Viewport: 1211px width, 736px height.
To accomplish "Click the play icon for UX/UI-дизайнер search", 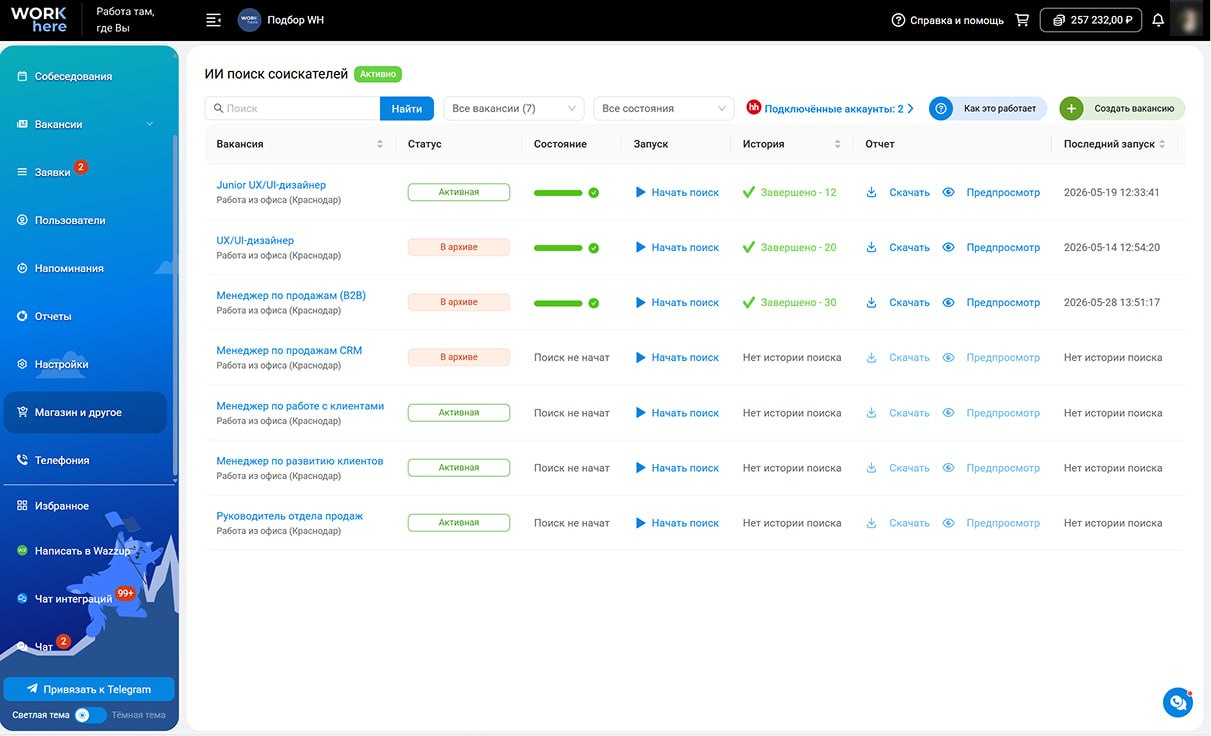I will click(x=640, y=247).
